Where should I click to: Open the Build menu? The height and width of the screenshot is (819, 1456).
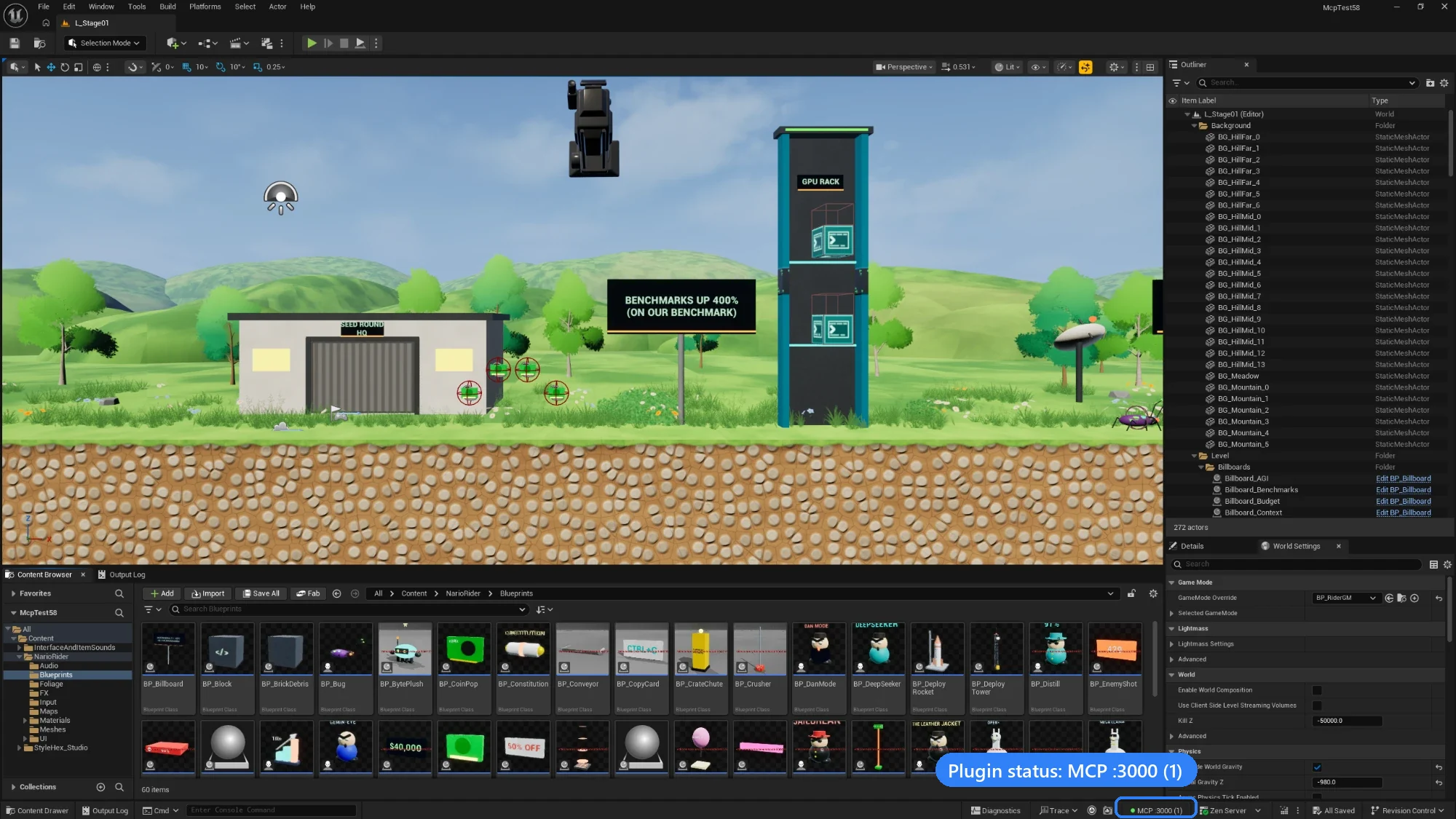[167, 7]
